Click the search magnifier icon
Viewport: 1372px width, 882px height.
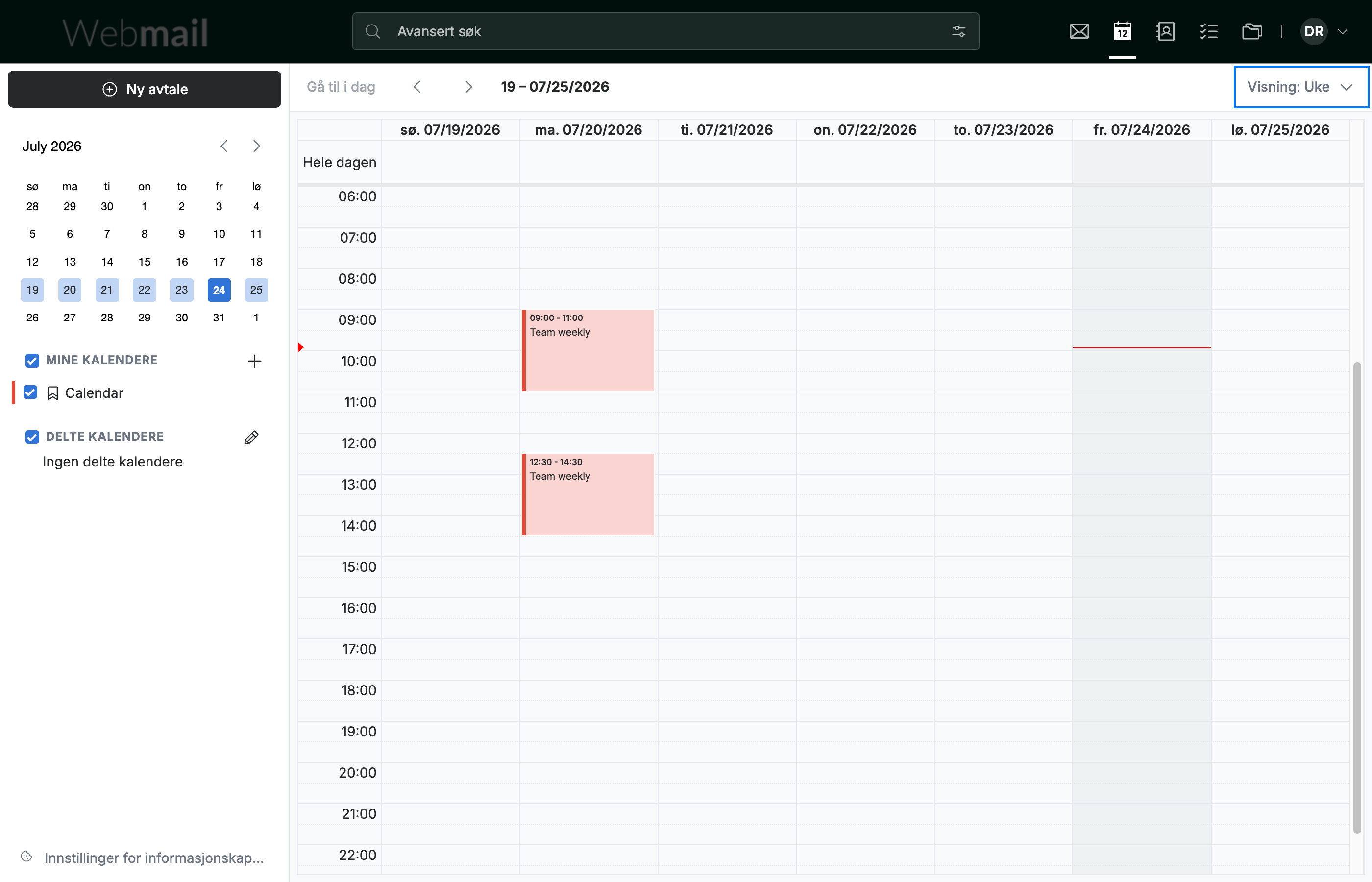click(x=373, y=31)
